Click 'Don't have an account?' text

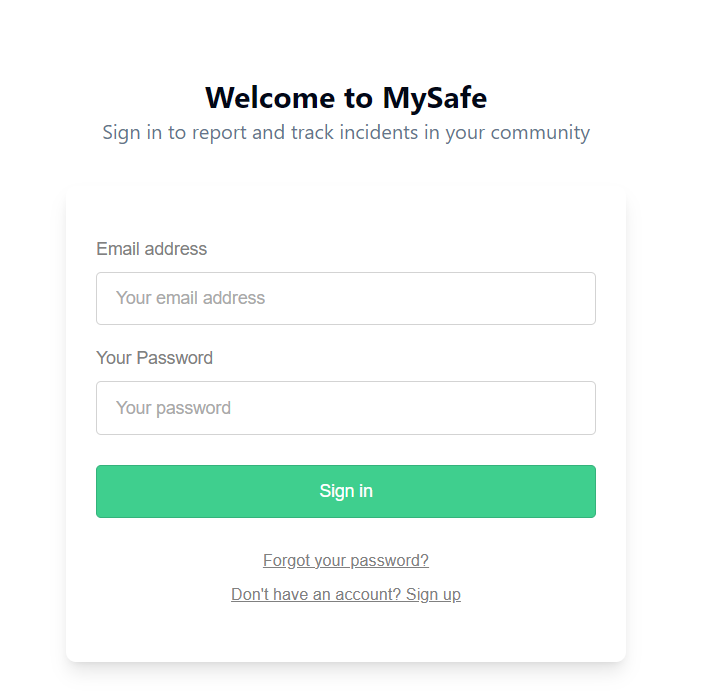[x=315, y=595]
